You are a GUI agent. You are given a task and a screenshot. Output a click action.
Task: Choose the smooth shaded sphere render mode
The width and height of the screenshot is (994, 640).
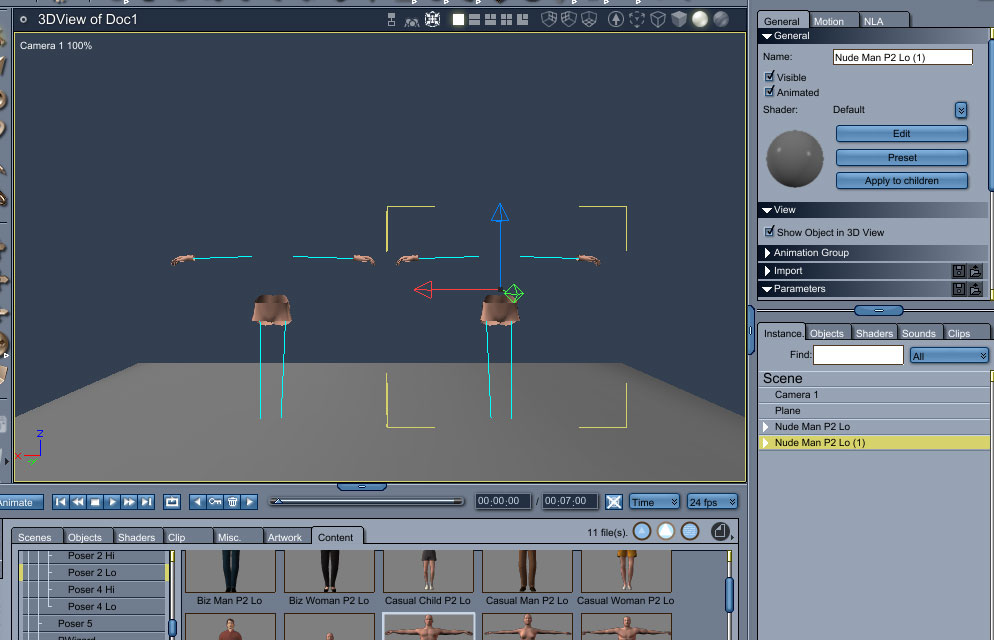coord(700,19)
